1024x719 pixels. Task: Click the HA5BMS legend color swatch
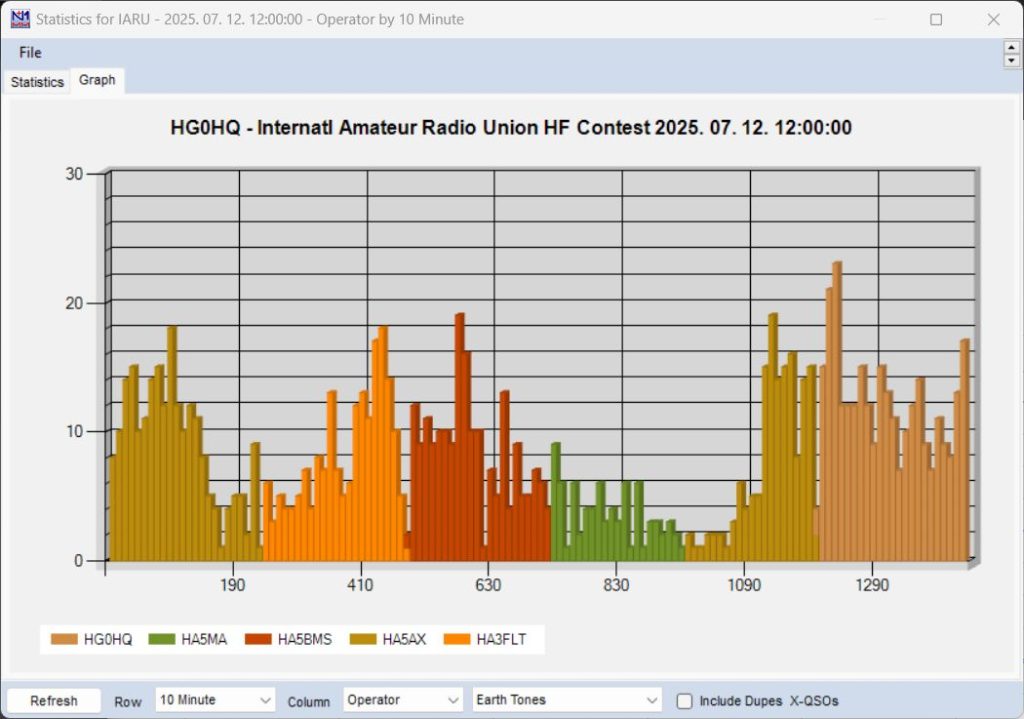pyautogui.click(x=258, y=639)
